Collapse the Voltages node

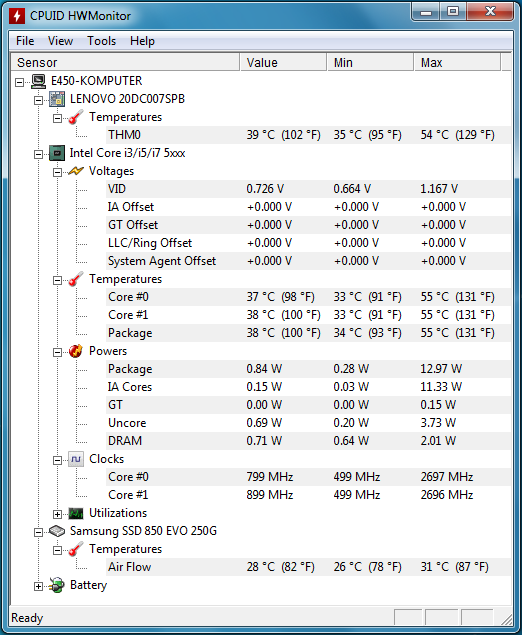(58, 173)
